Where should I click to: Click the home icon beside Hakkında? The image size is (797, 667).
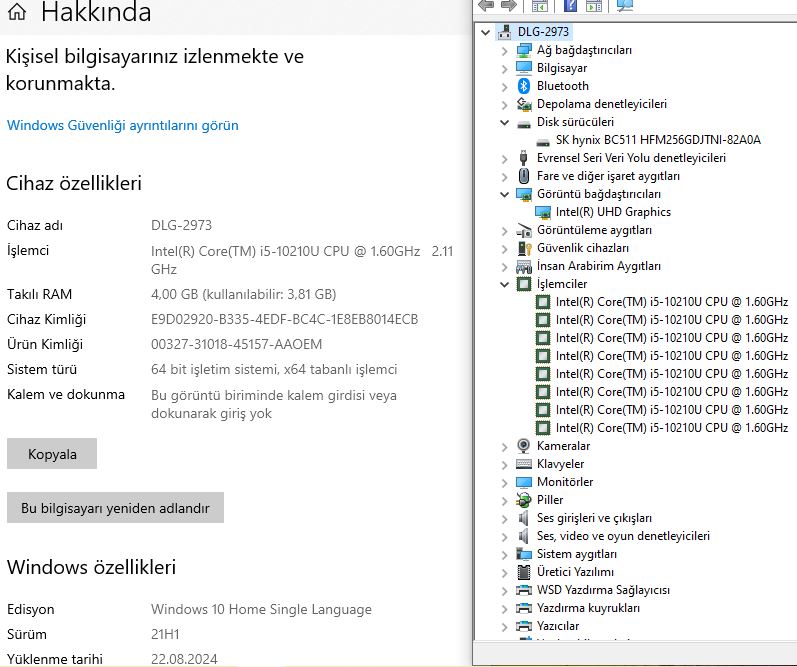click(x=17, y=11)
